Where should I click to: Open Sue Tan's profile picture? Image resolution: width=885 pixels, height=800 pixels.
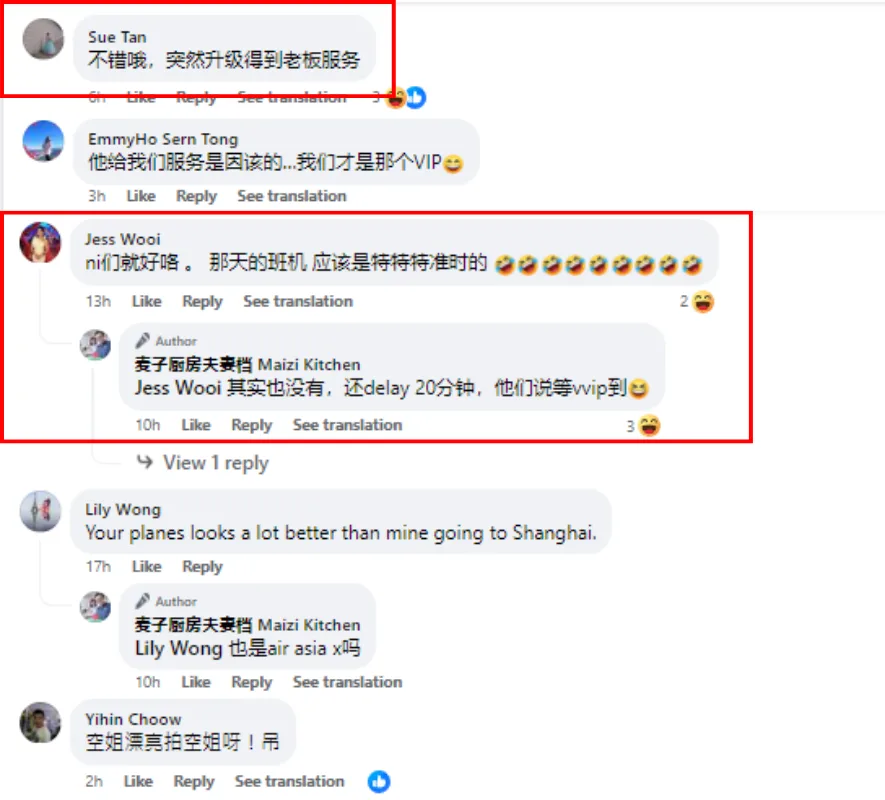tap(43, 39)
